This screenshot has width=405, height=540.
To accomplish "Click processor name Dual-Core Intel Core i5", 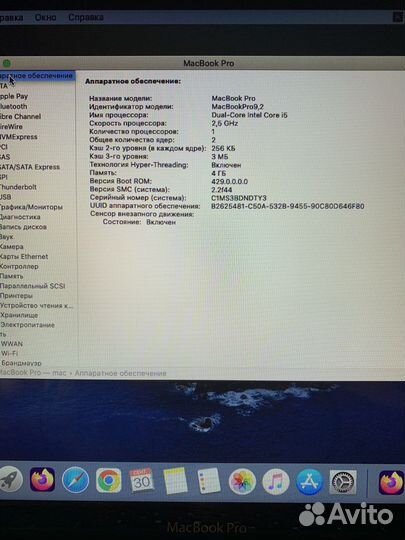I will point(249,115).
